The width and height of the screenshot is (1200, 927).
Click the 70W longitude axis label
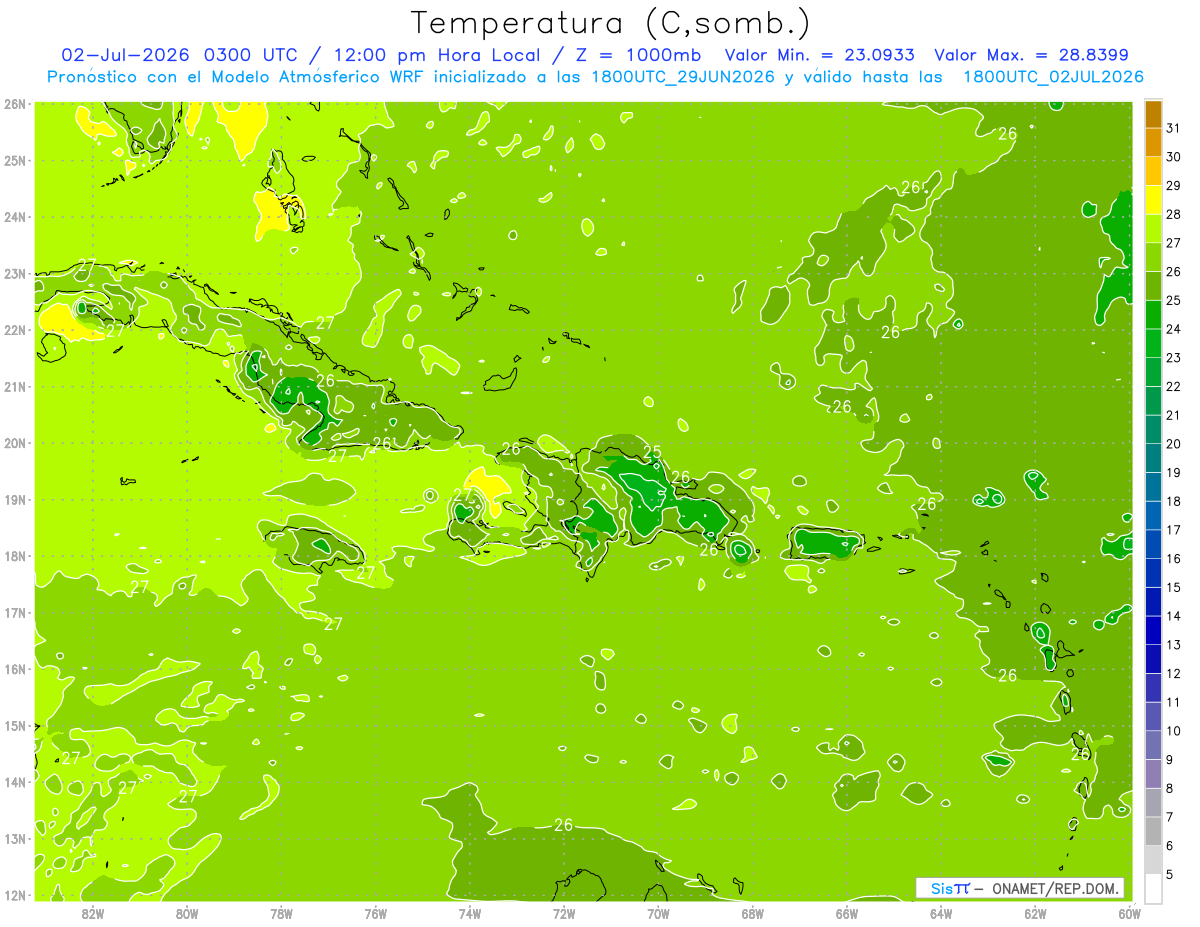(x=658, y=913)
